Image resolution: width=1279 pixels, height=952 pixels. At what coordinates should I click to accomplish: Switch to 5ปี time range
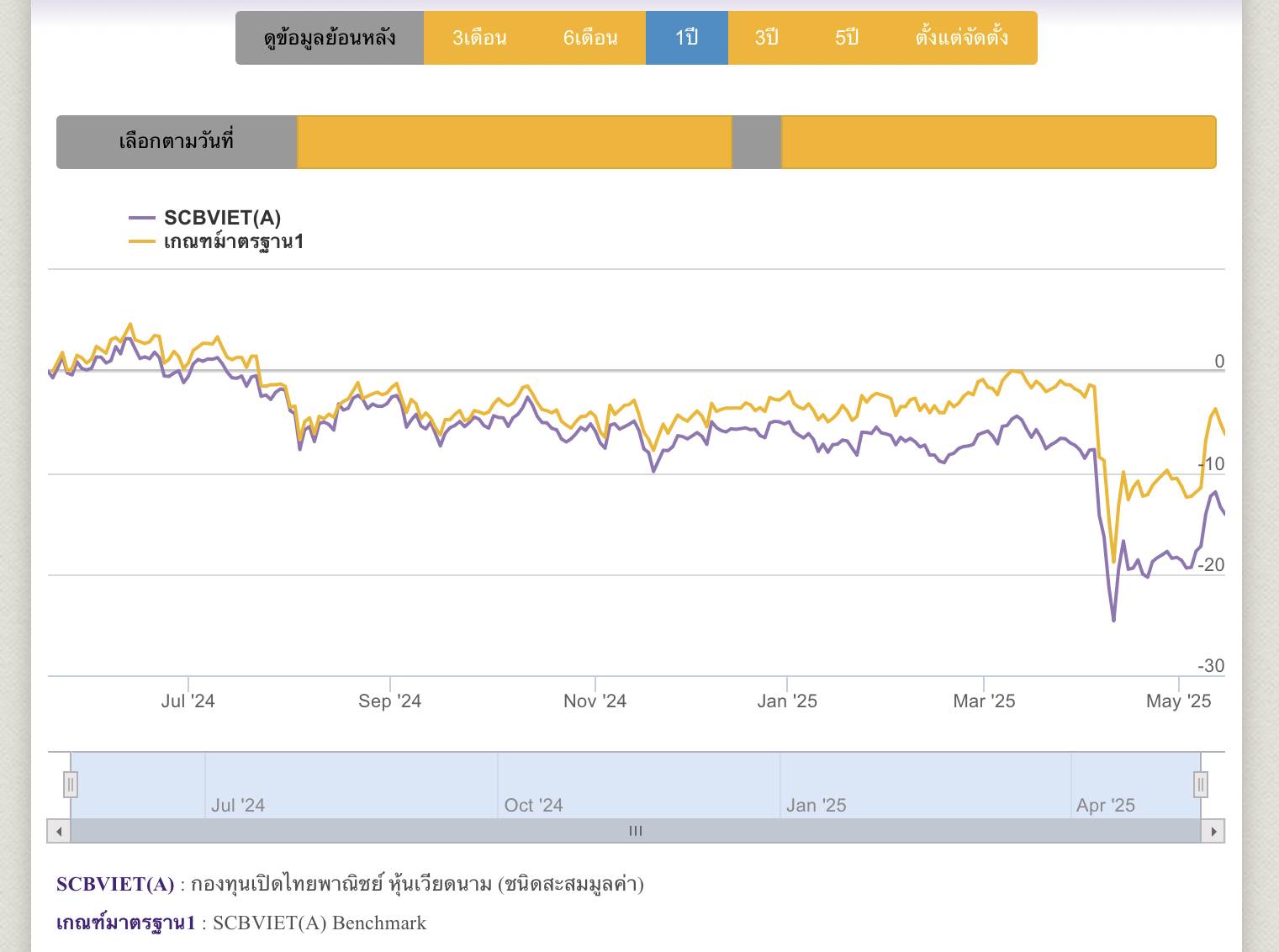pos(847,38)
